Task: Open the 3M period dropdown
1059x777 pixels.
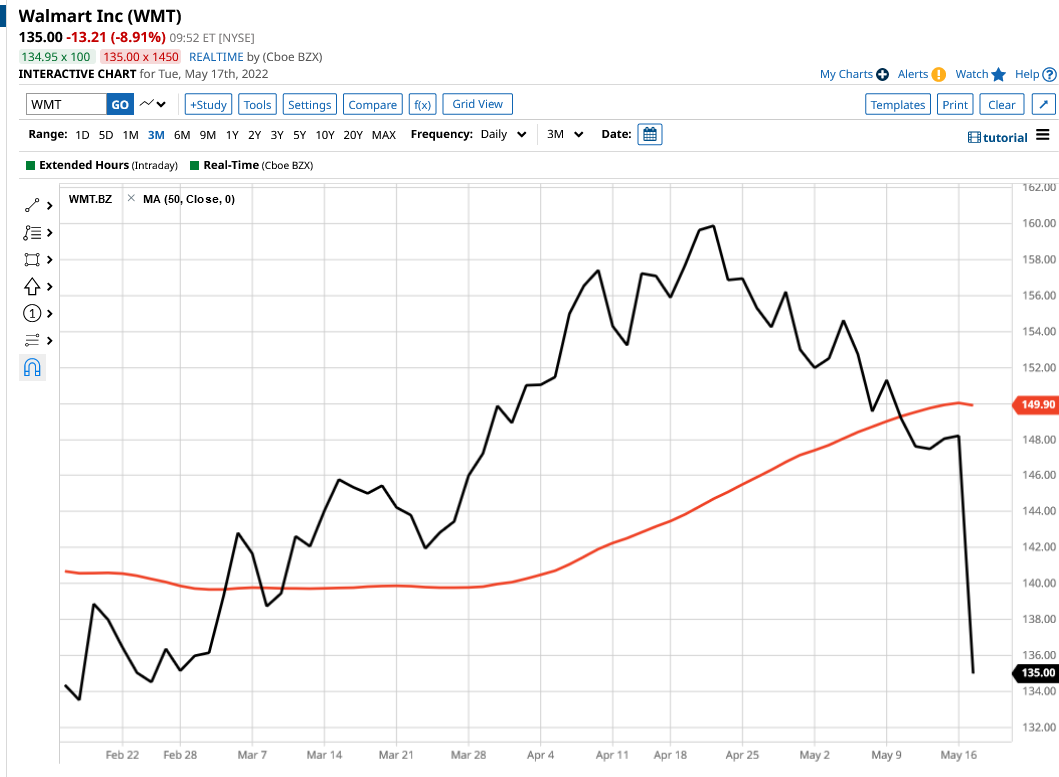Action: 565,134
